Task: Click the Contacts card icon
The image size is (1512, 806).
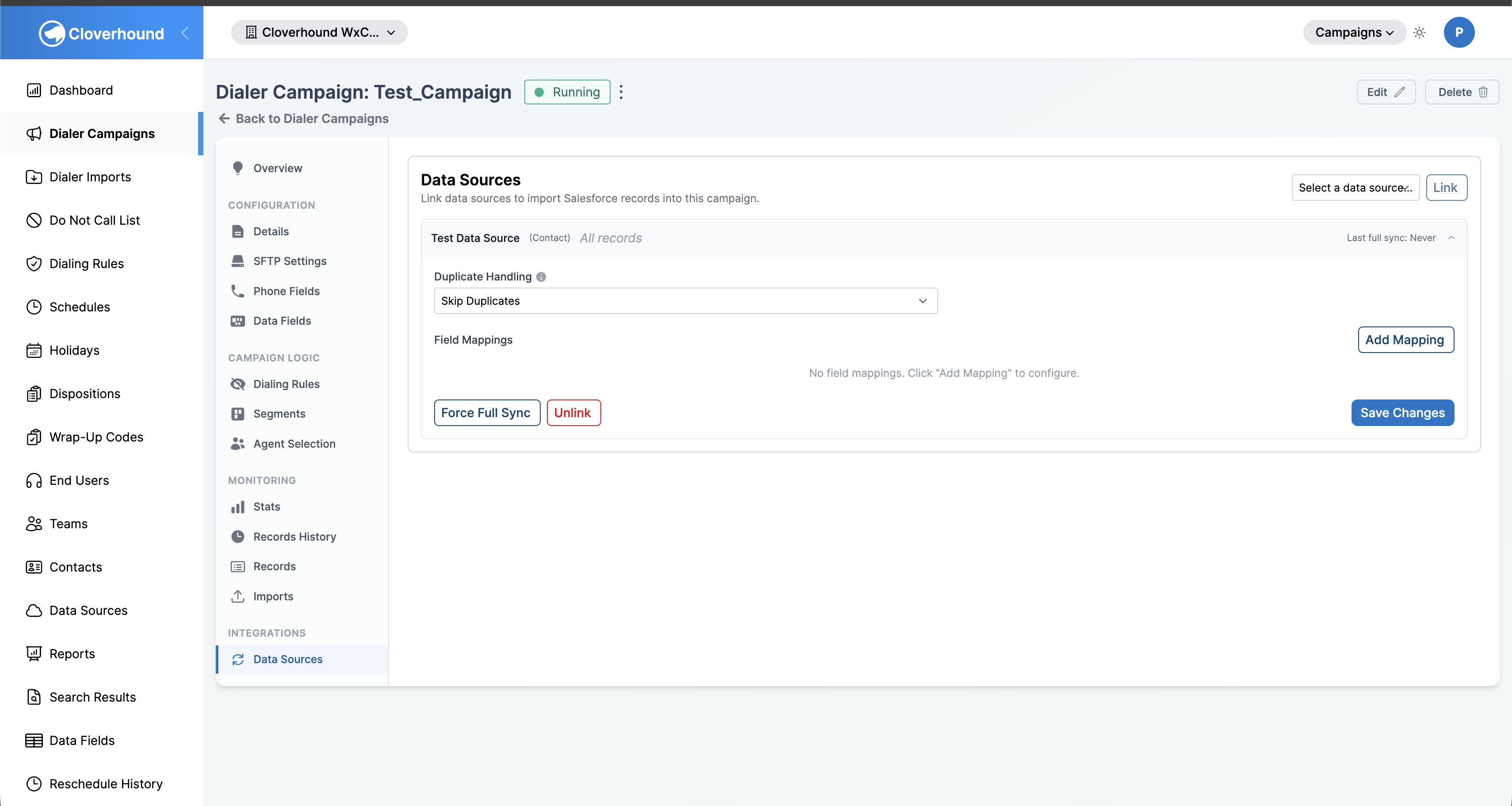Action: [x=34, y=567]
